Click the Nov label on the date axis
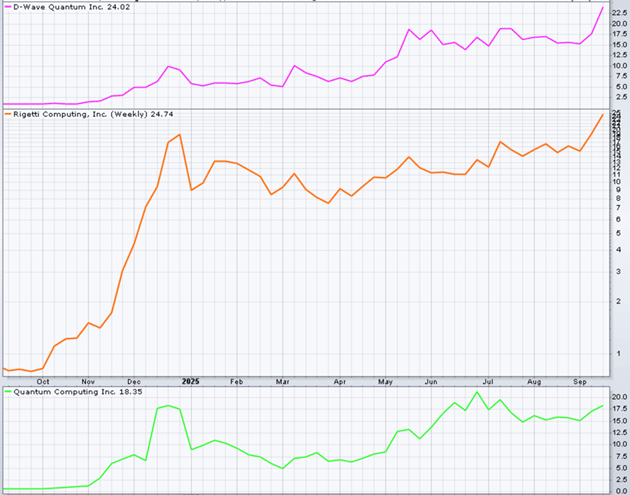The width and height of the screenshot is (630, 495). pyautogui.click(x=88, y=382)
